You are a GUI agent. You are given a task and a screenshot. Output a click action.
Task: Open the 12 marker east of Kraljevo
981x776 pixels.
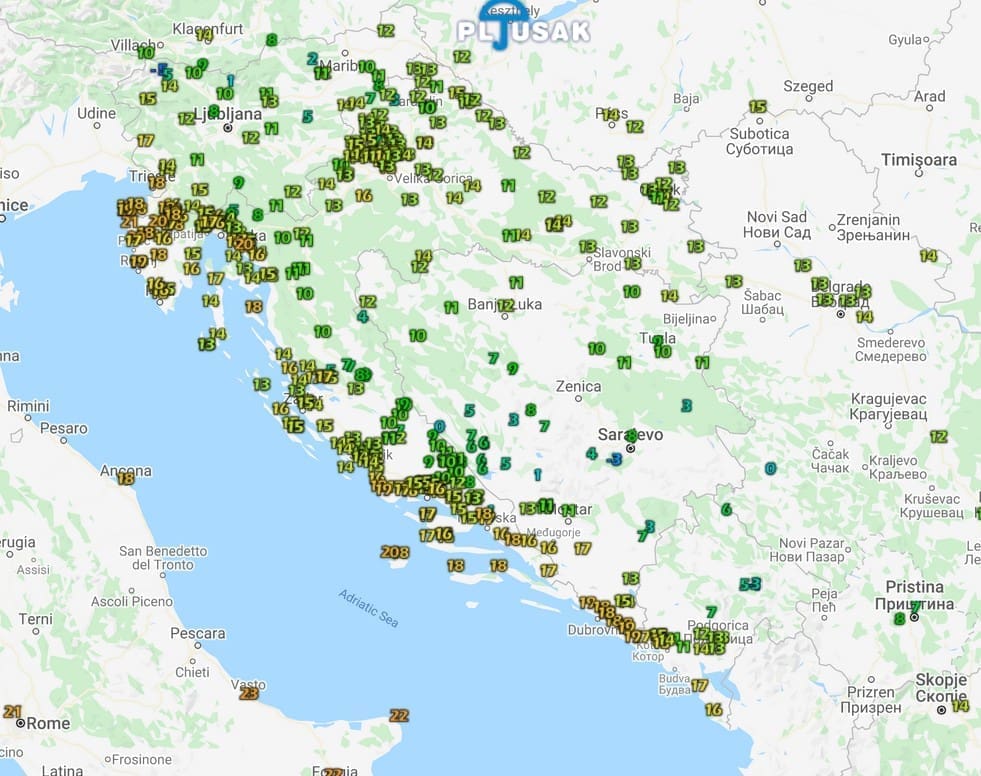[x=938, y=436]
